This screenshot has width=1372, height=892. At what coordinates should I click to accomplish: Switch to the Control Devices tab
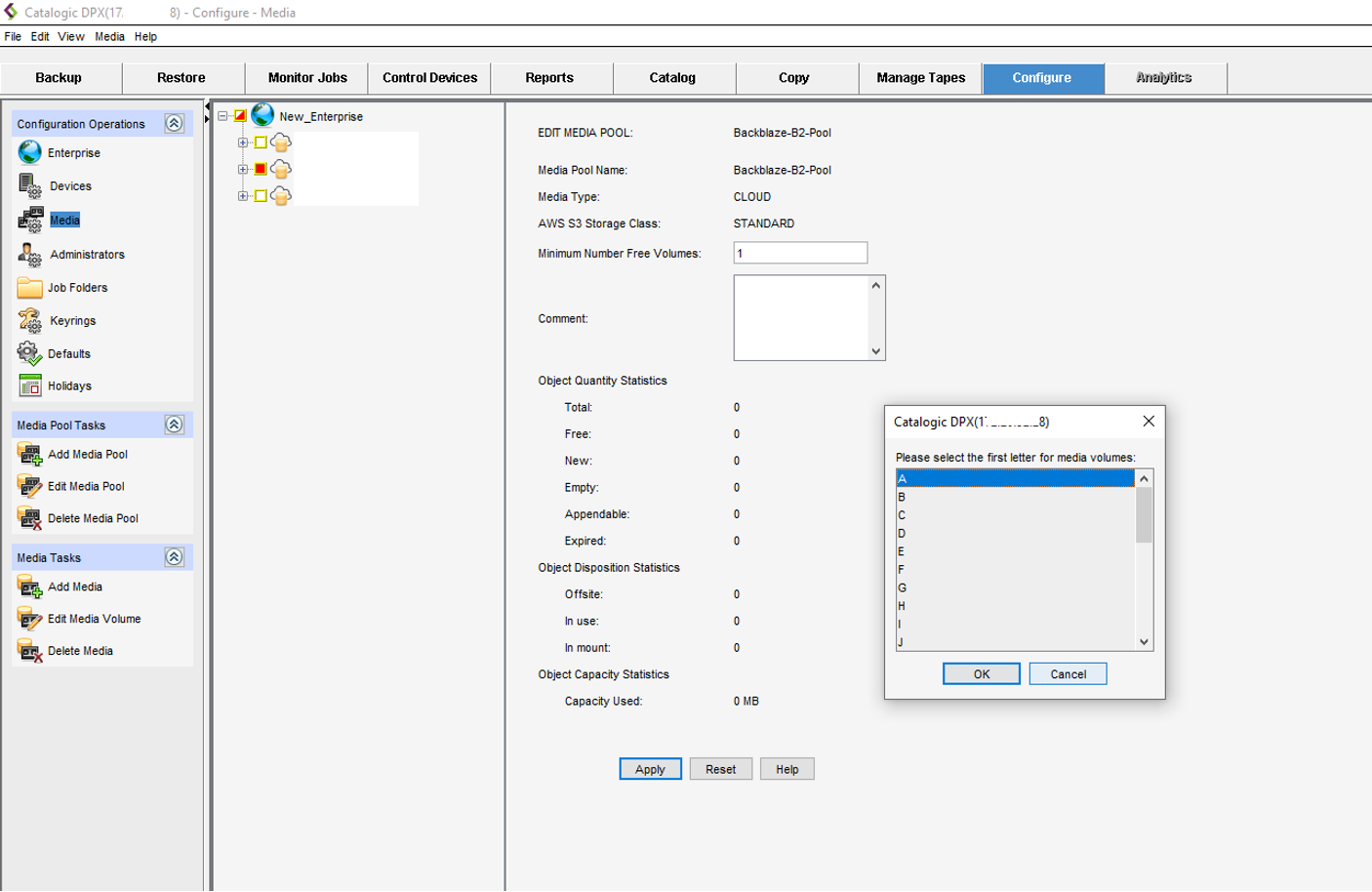click(x=430, y=78)
